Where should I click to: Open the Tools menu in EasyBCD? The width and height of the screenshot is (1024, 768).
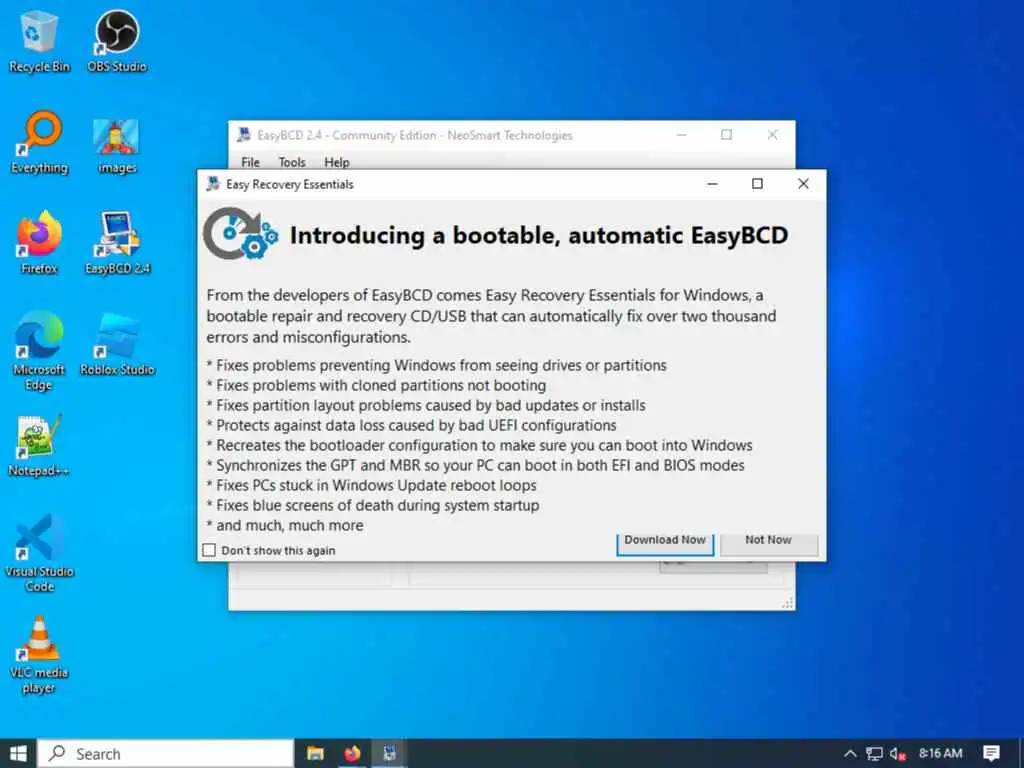pyautogui.click(x=292, y=162)
